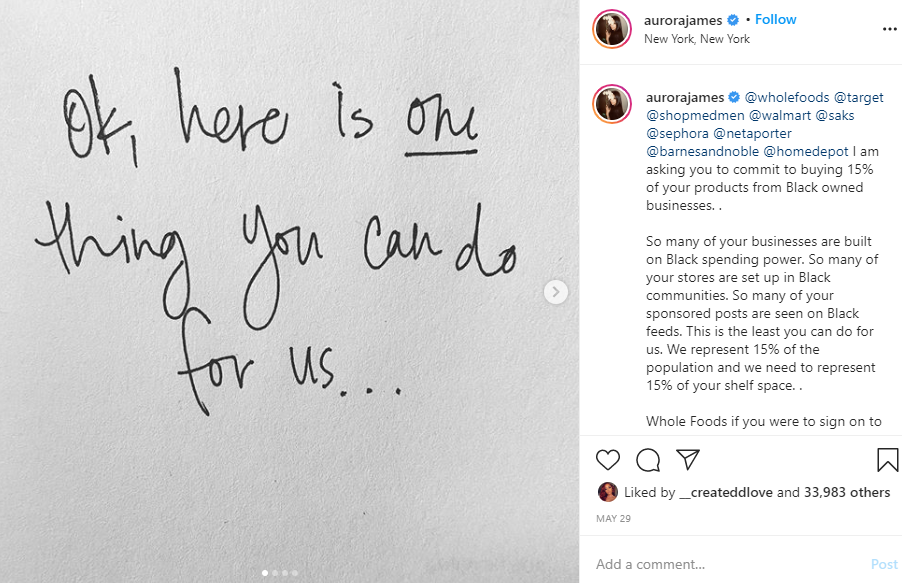Like the post with heart icon

[608, 460]
